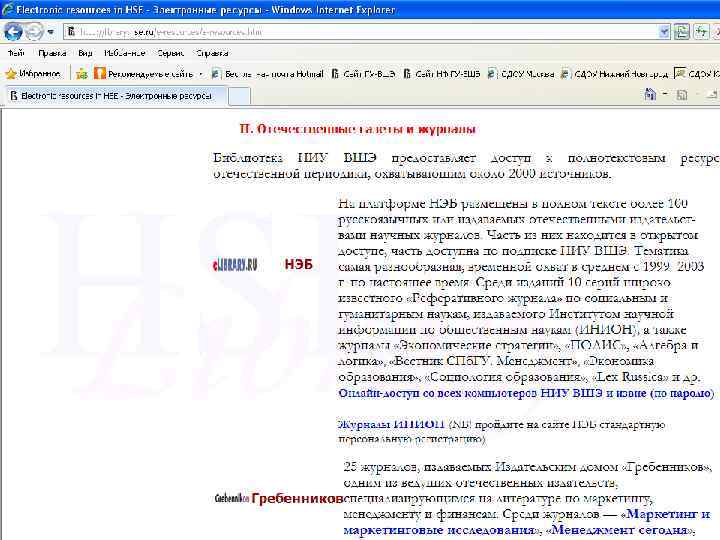Image resolution: width=720 pixels, height=540 pixels.
Task: Open the Hotmail free mail favorite
Action: pos(267,73)
